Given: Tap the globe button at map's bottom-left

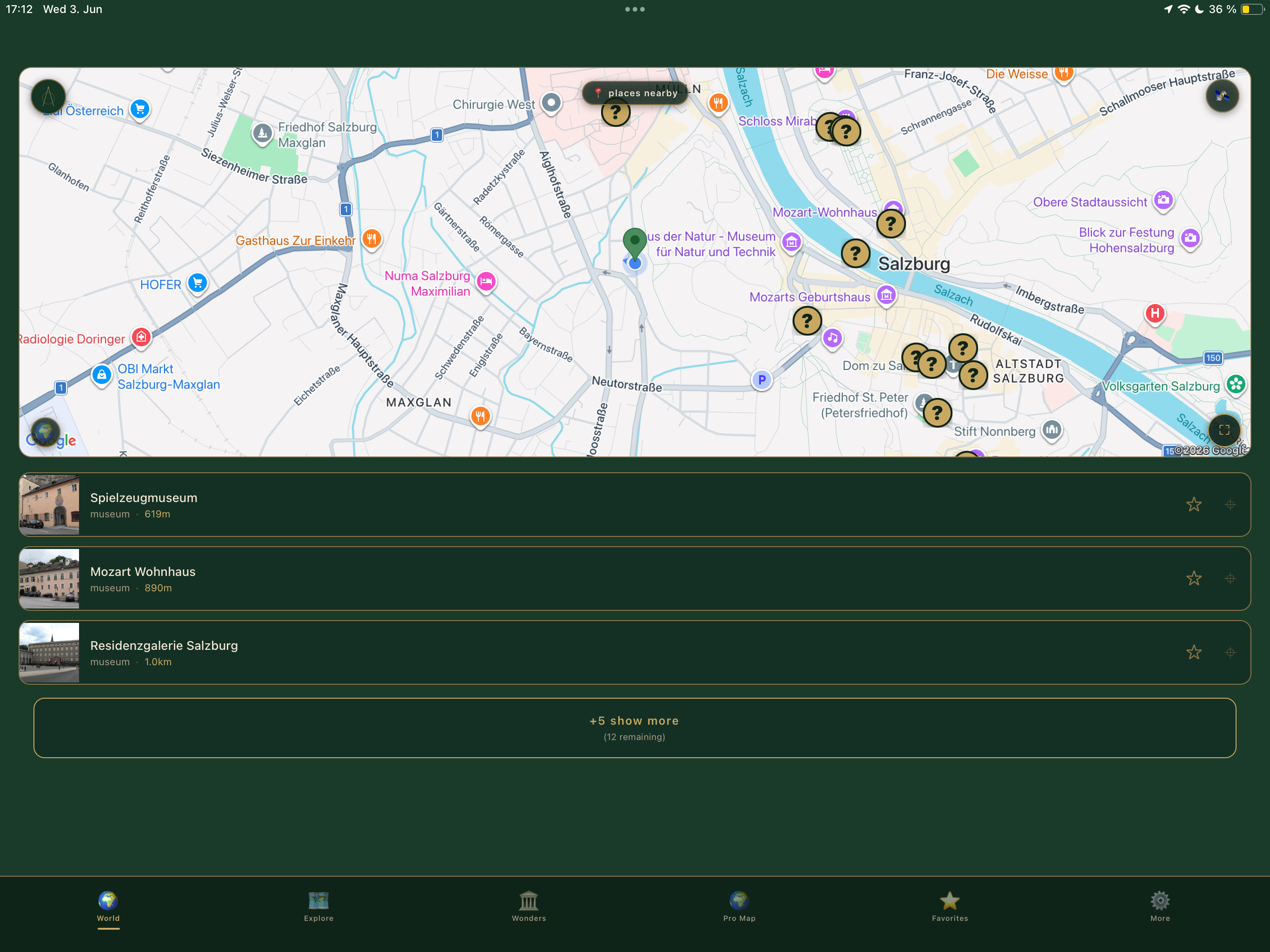Looking at the screenshot, I should coord(46,432).
